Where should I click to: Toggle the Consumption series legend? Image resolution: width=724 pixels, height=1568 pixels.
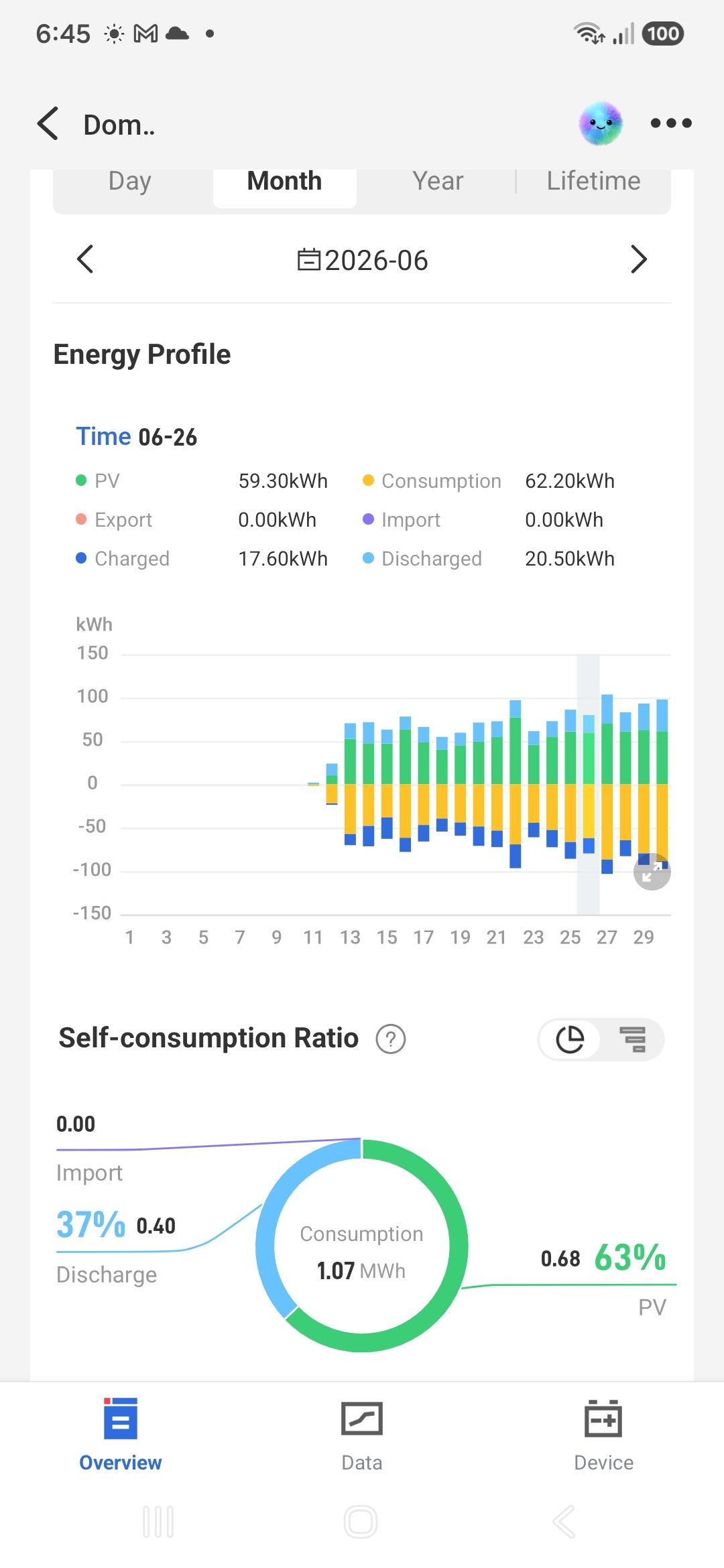point(432,480)
